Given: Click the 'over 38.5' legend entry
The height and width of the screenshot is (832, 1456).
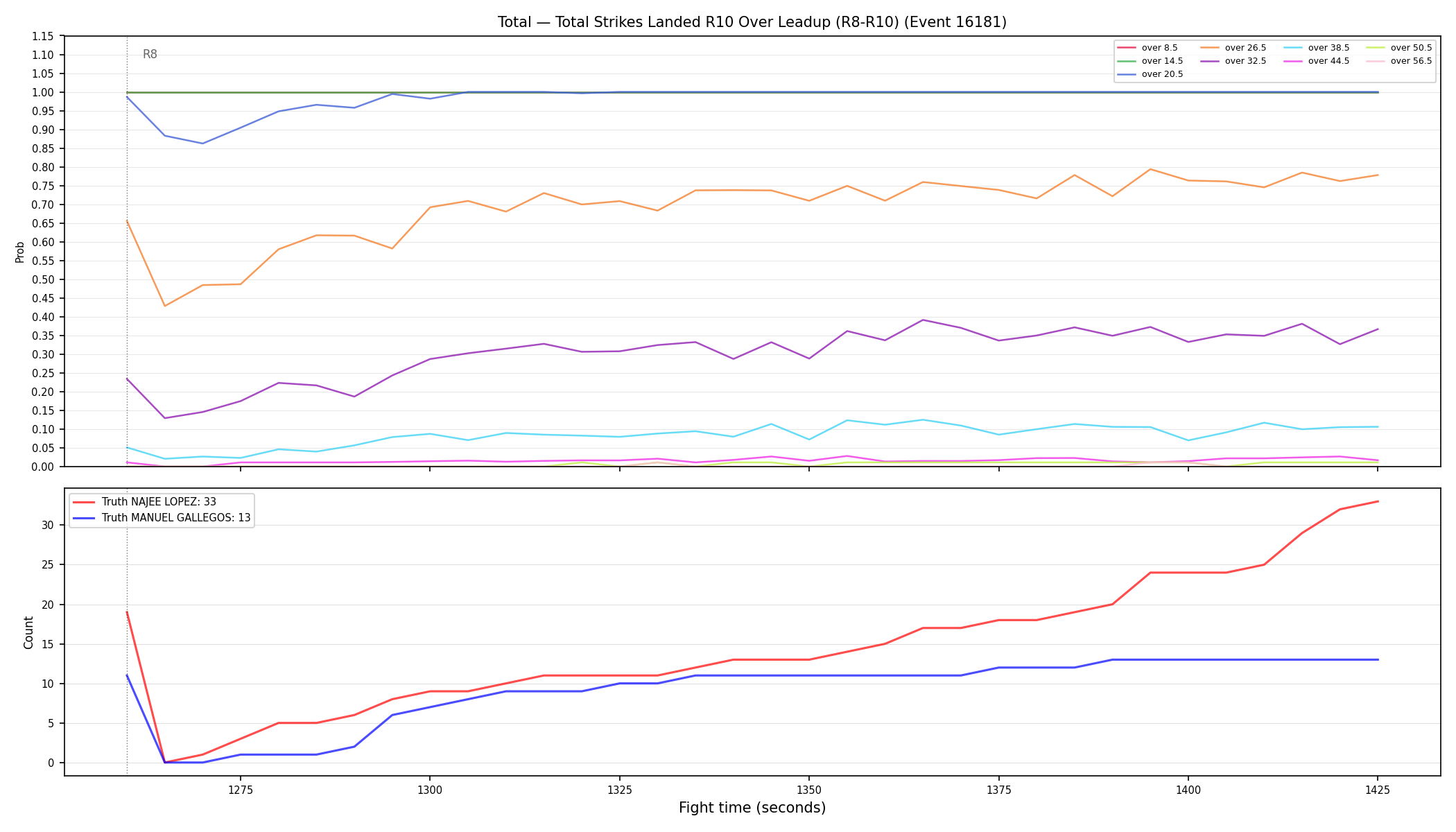Looking at the screenshot, I should pyautogui.click(x=1316, y=48).
